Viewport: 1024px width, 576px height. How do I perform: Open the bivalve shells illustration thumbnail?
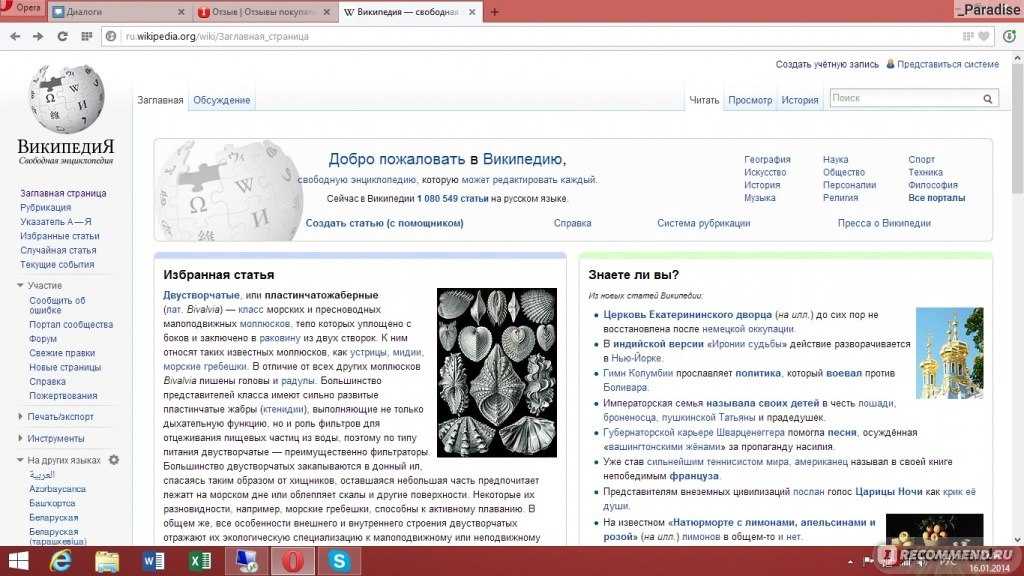[x=497, y=372]
